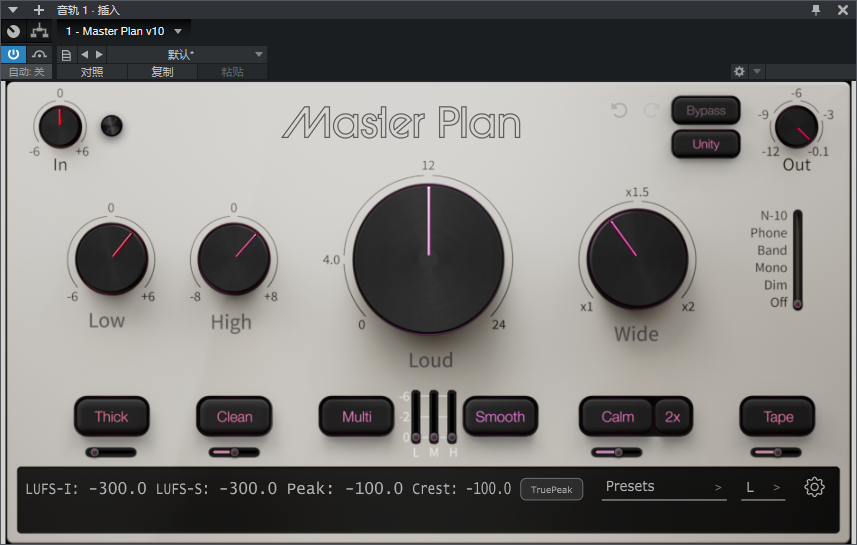Click the High knob
The image size is (857, 545).
point(234,259)
